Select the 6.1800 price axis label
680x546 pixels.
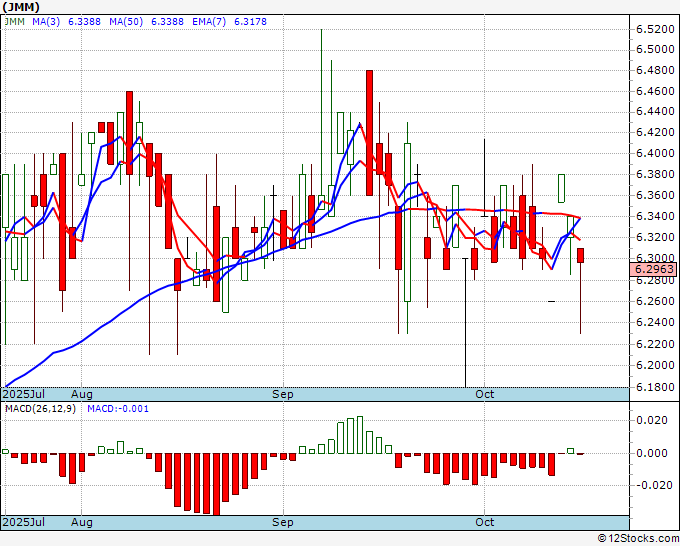655,387
